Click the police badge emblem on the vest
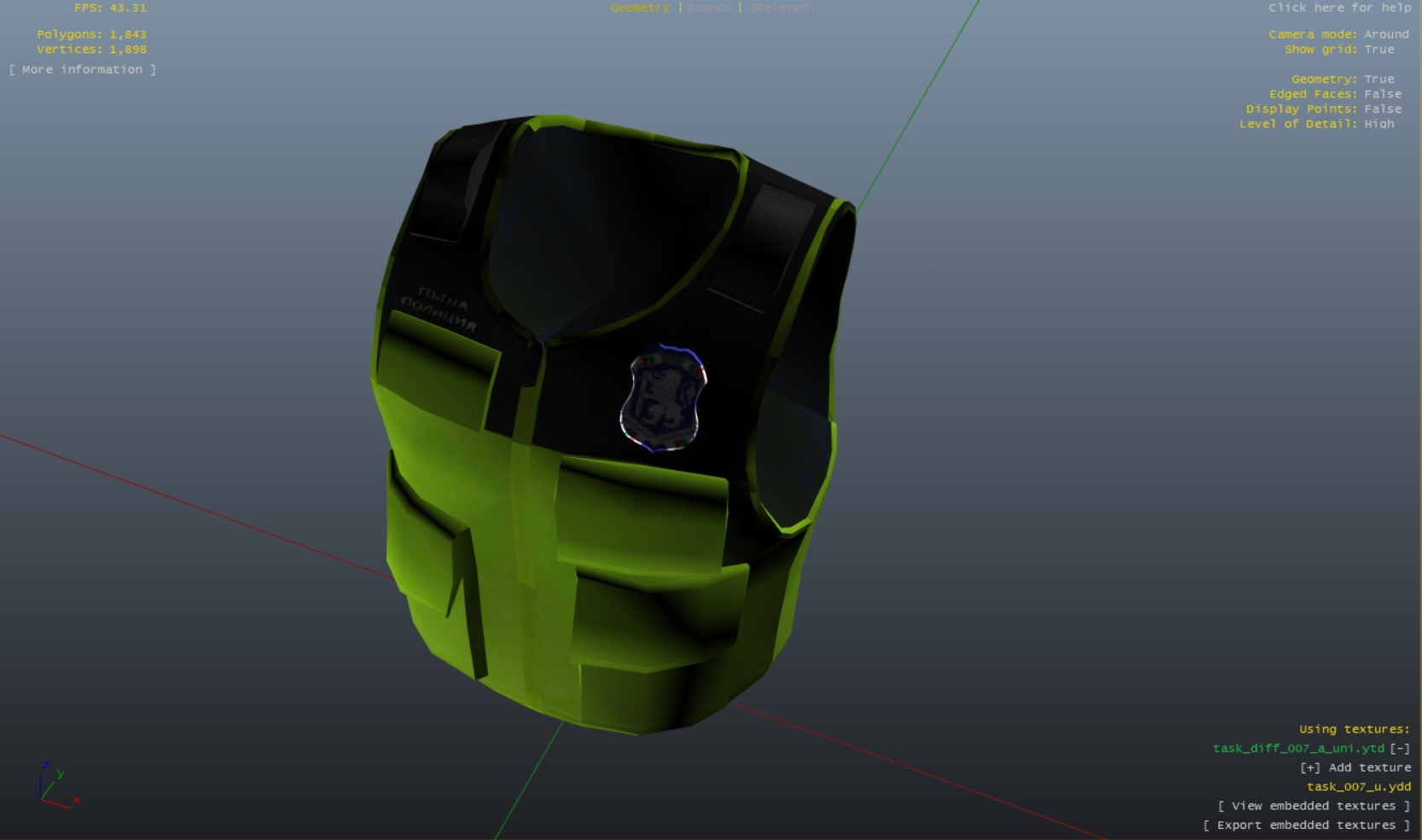Image resolution: width=1422 pixels, height=840 pixels. [x=663, y=397]
